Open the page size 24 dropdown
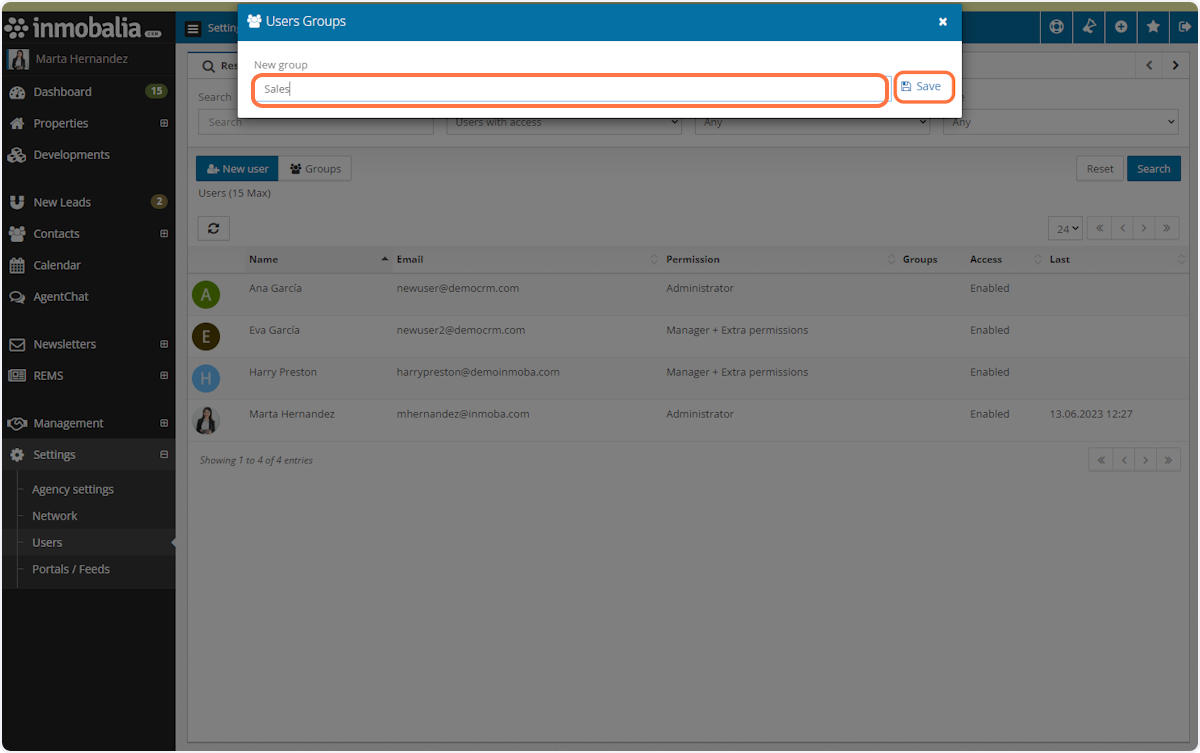This screenshot has height=753, width=1200. [x=1068, y=228]
